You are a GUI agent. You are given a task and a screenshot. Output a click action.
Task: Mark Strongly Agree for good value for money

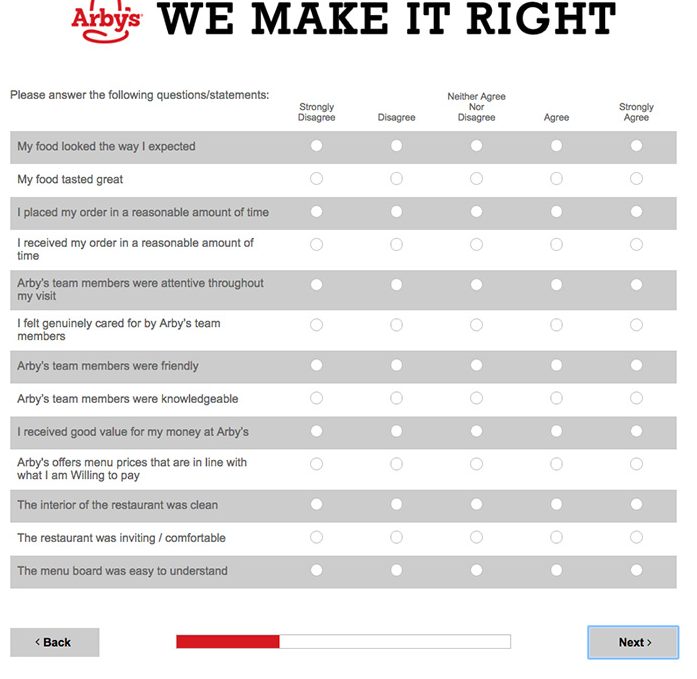tap(636, 431)
